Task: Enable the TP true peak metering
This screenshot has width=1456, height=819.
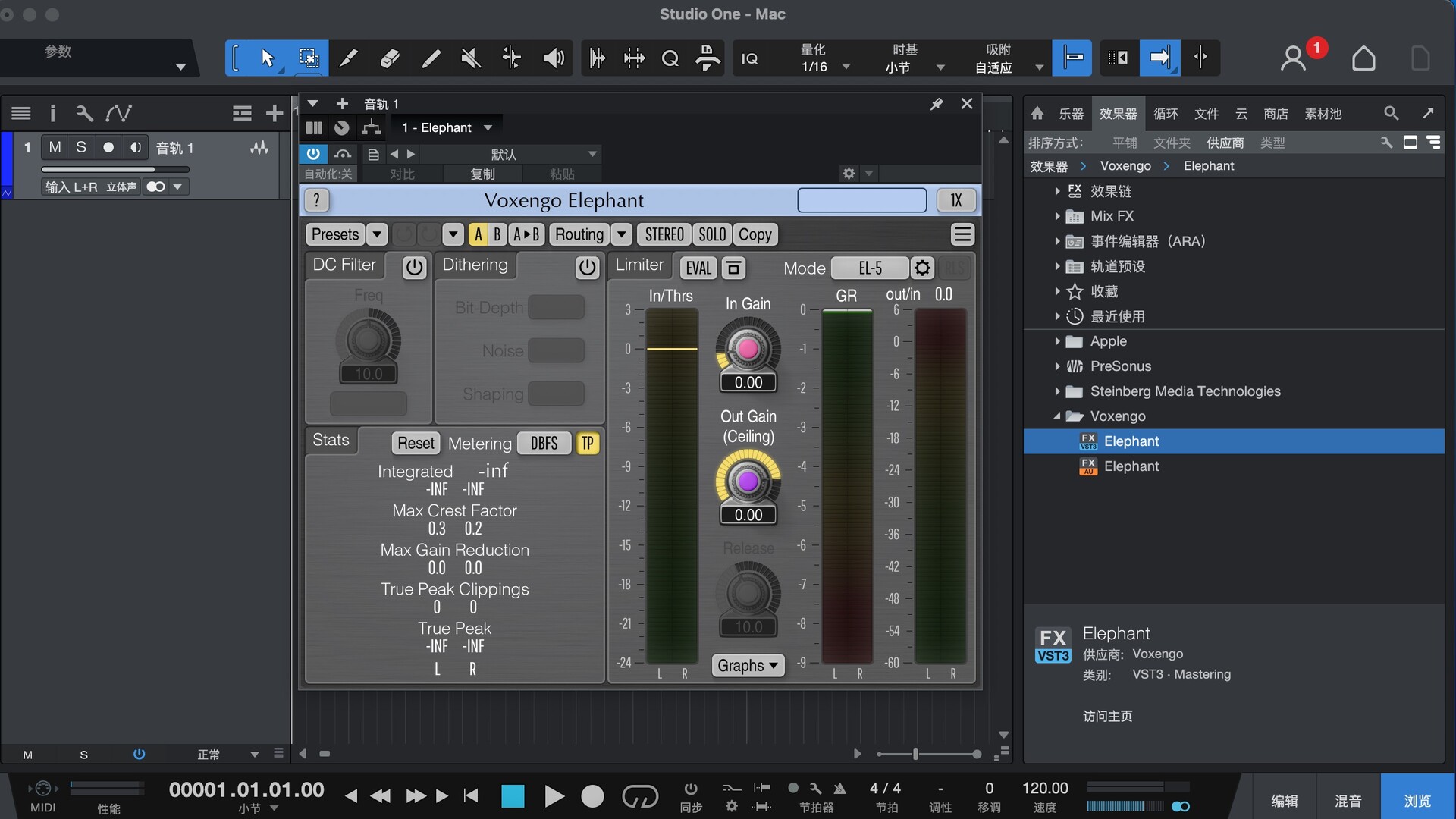Action: [x=588, y=444]
